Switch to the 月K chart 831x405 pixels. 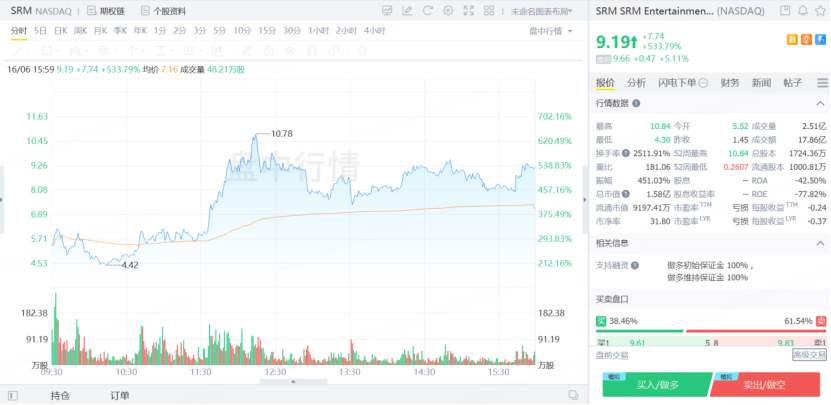point(100,31)
